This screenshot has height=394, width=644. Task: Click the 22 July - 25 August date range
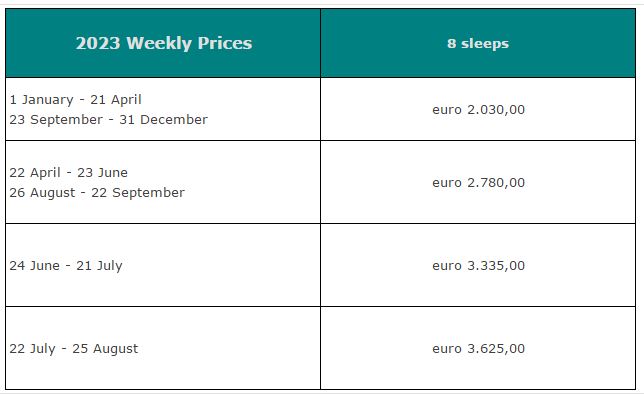tap(74, 348)
